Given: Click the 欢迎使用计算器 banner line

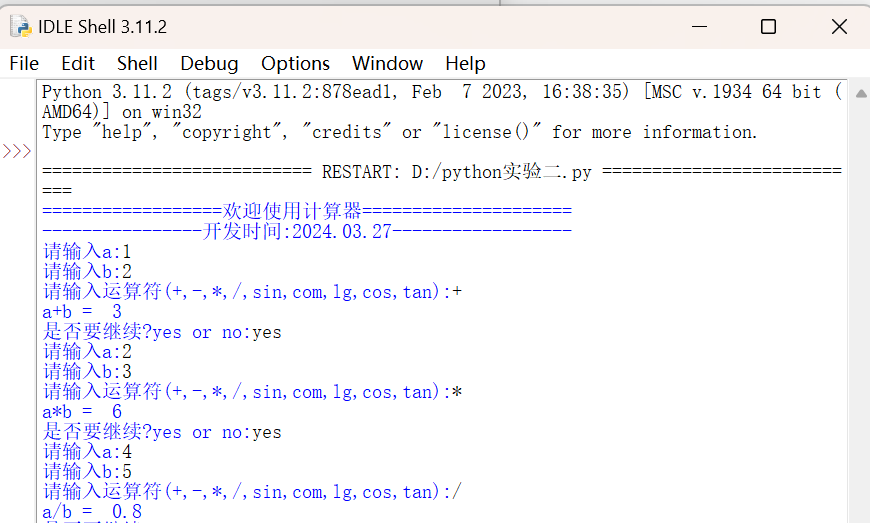Looking at the screenshot, I should pyautogui.click(x=306, y=211).
